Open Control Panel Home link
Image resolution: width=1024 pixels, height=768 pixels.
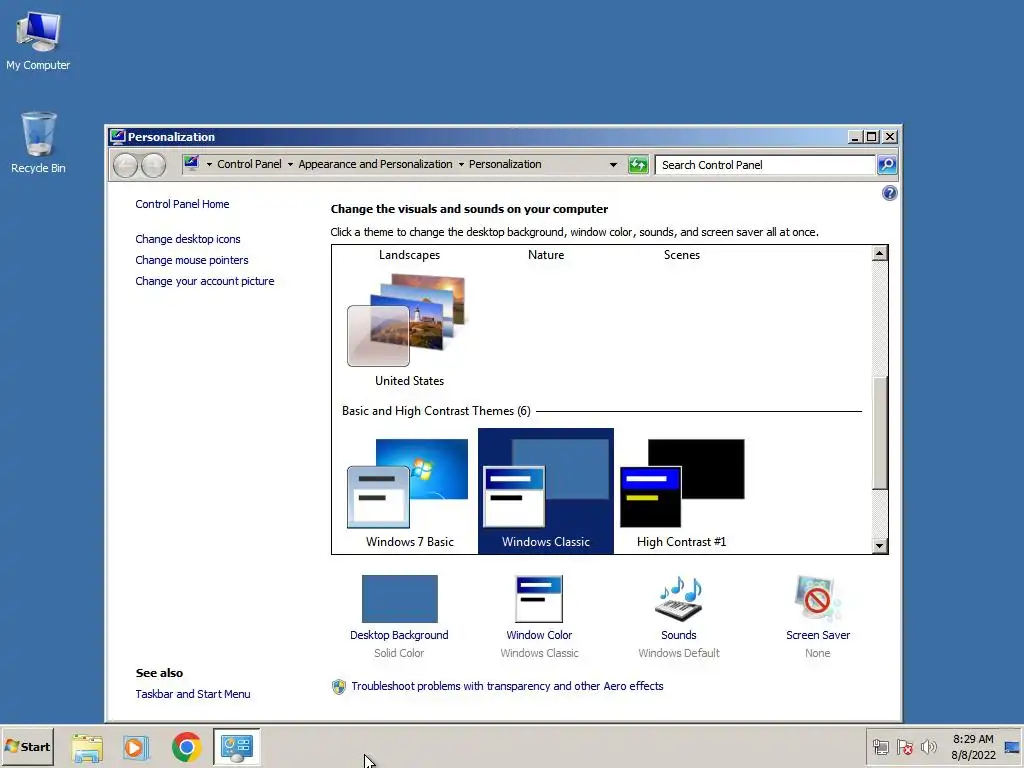pos(182,204)
